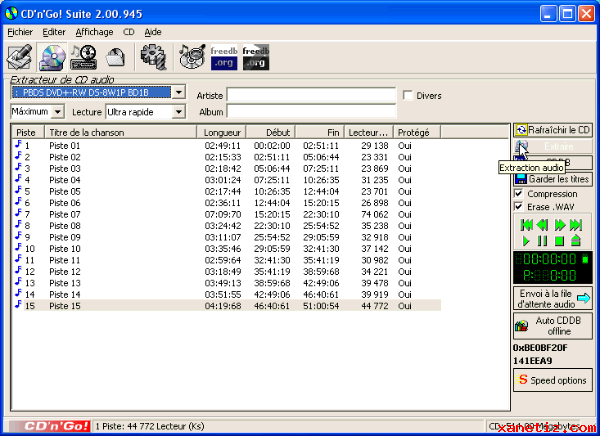Select the CD audio extractor toolbar icon
This screenshot has width=600, height=436.
click(x=52, y=57)
